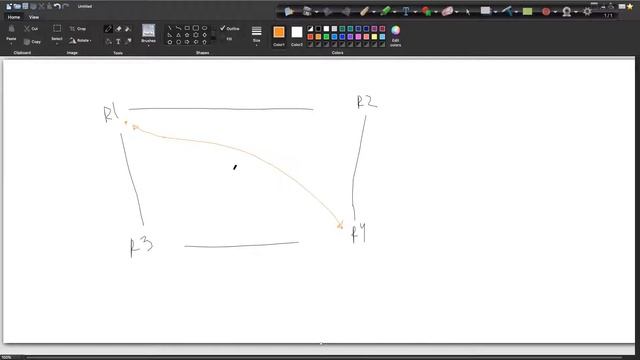Select the blue T text tool in floating toolbar
Image resolution: width=640 pixels, height=360 pixels.
pyautogui.click(x=406, y=11)
